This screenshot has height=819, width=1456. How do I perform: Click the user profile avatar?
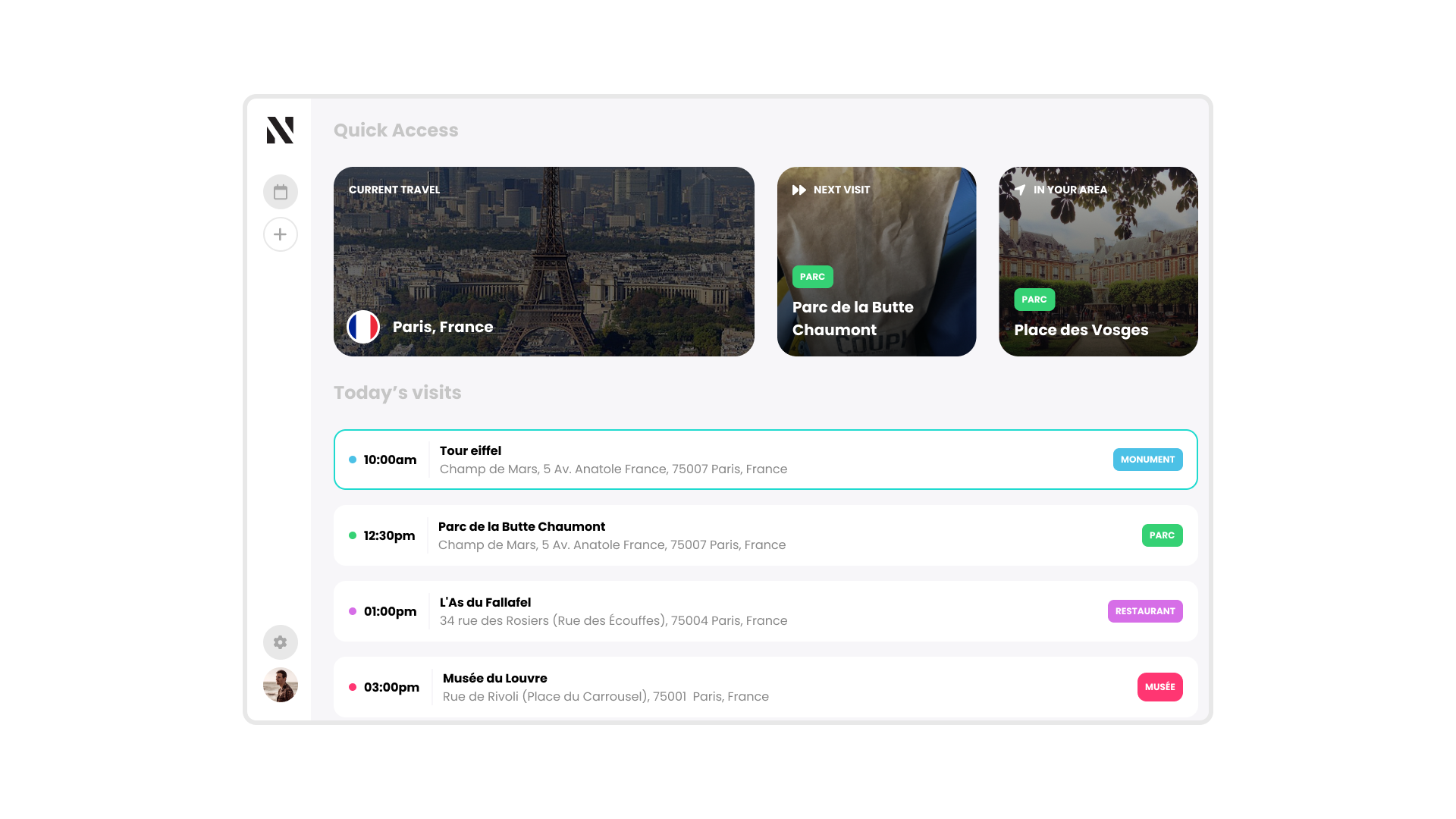[280, 685]
